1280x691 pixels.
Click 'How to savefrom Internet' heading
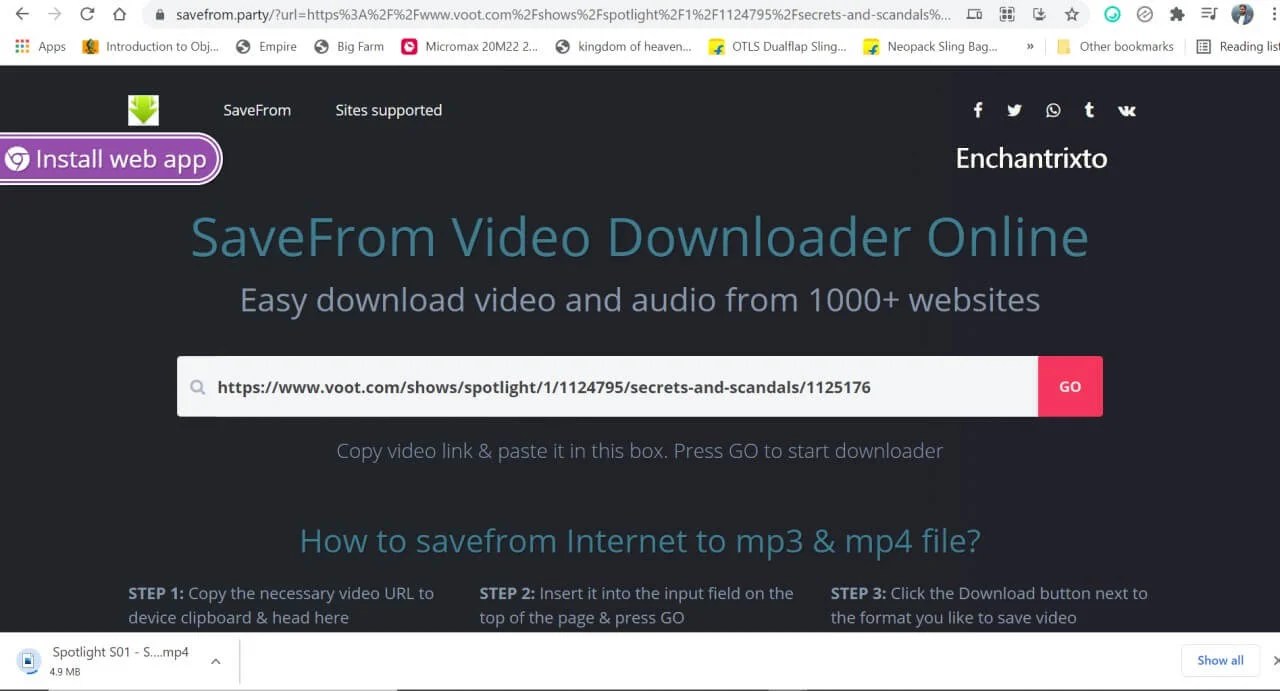tap(640, 541)
